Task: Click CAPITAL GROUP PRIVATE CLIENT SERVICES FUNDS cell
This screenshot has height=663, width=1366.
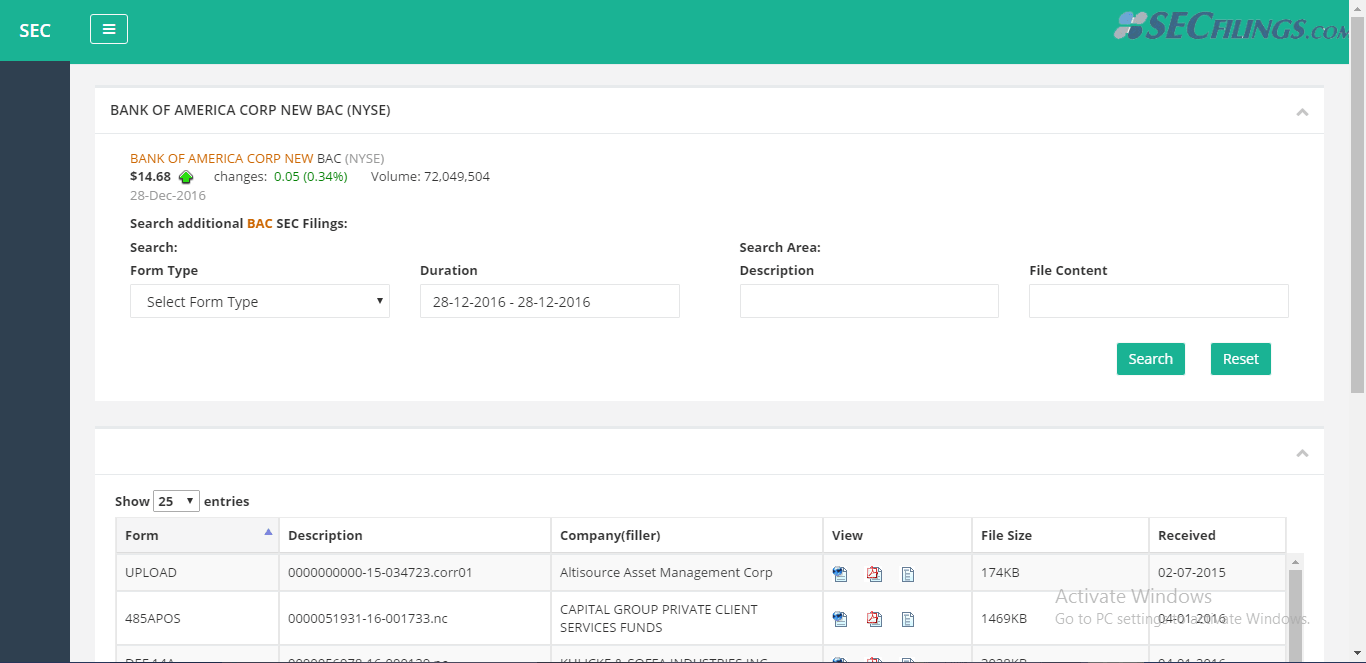Action: tap(687, 618)
